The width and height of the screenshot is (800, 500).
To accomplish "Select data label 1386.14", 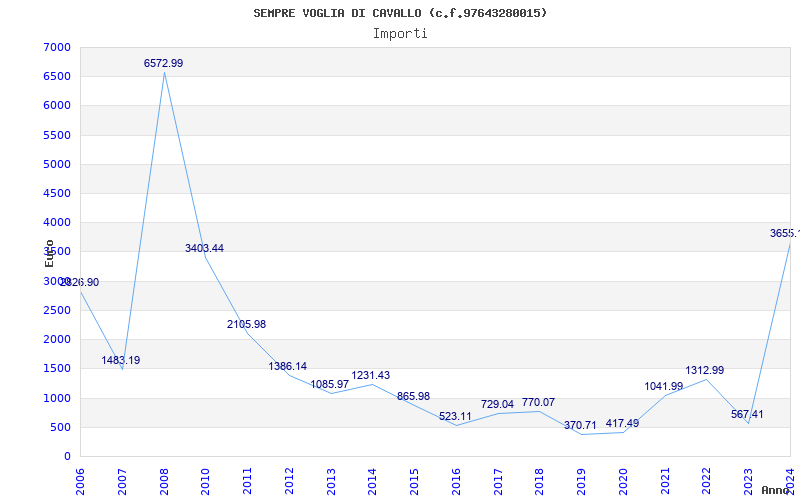I will [288, 366].
